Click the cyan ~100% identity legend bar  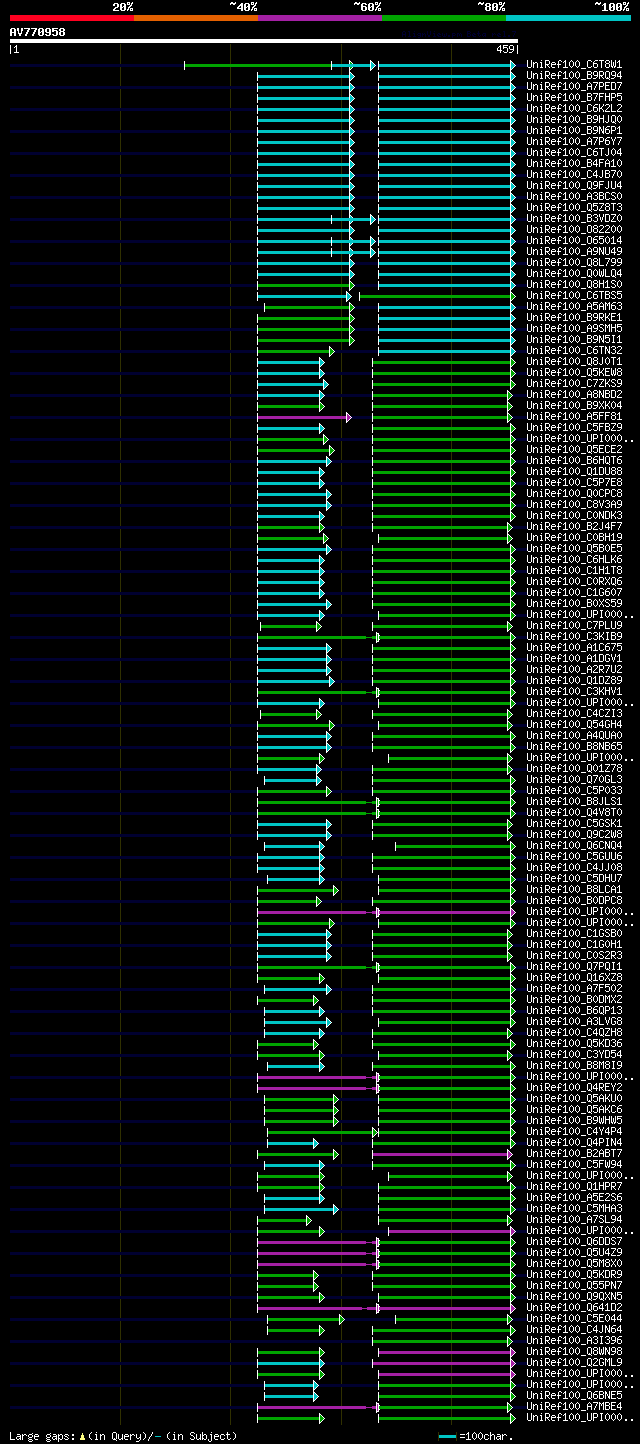click(x=568, y=18)
